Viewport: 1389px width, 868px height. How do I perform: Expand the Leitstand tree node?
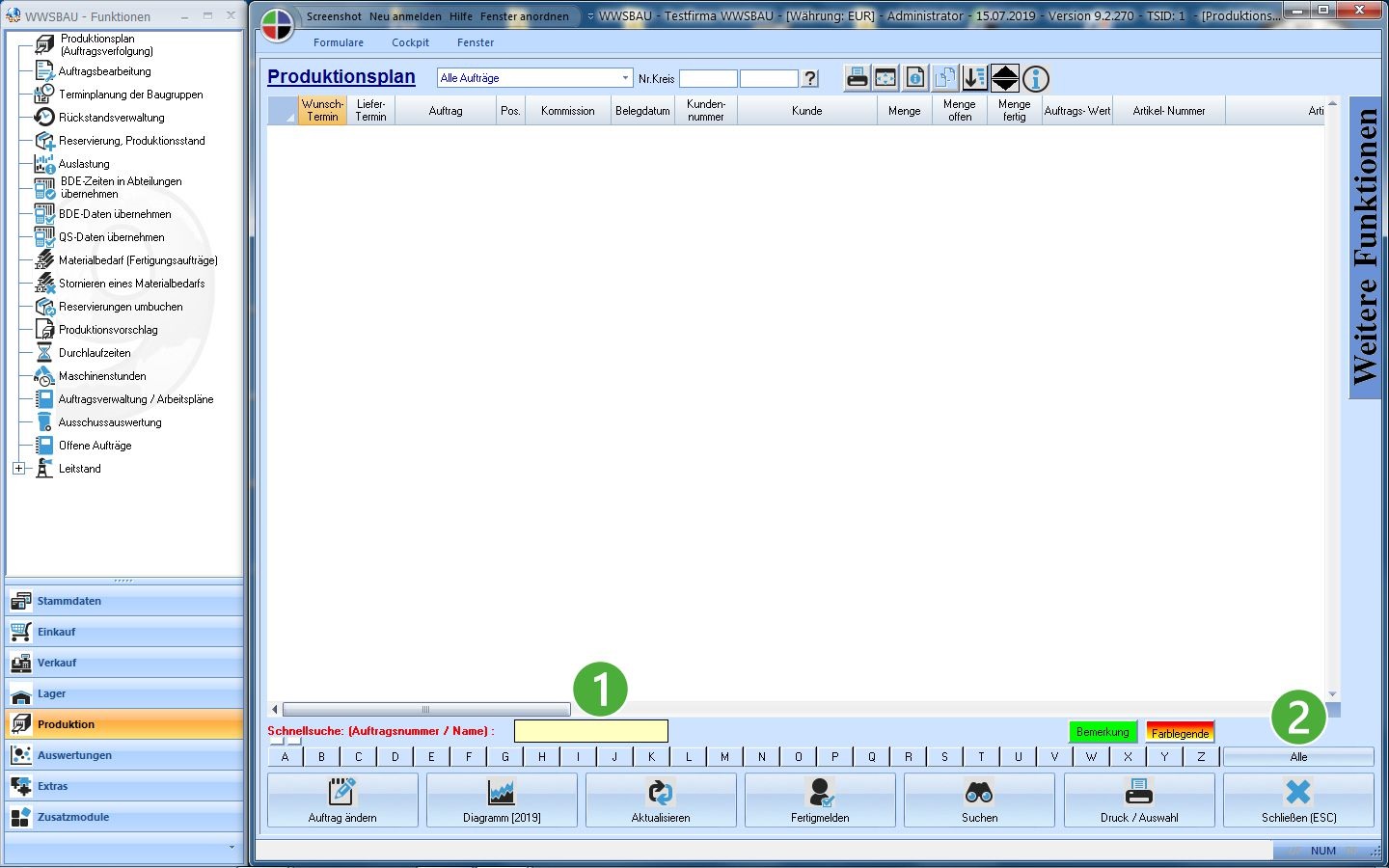pyautogui.click(x=18, y=468)
